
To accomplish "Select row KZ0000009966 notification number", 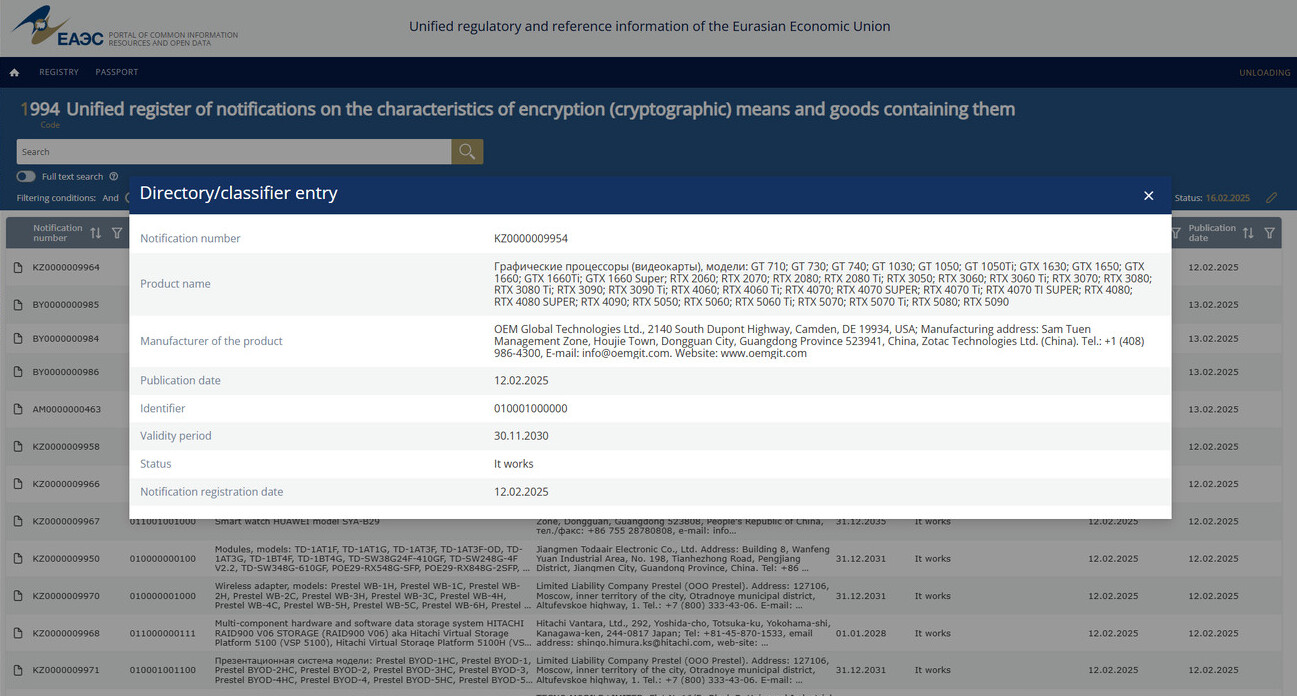I will click(66, 484).
